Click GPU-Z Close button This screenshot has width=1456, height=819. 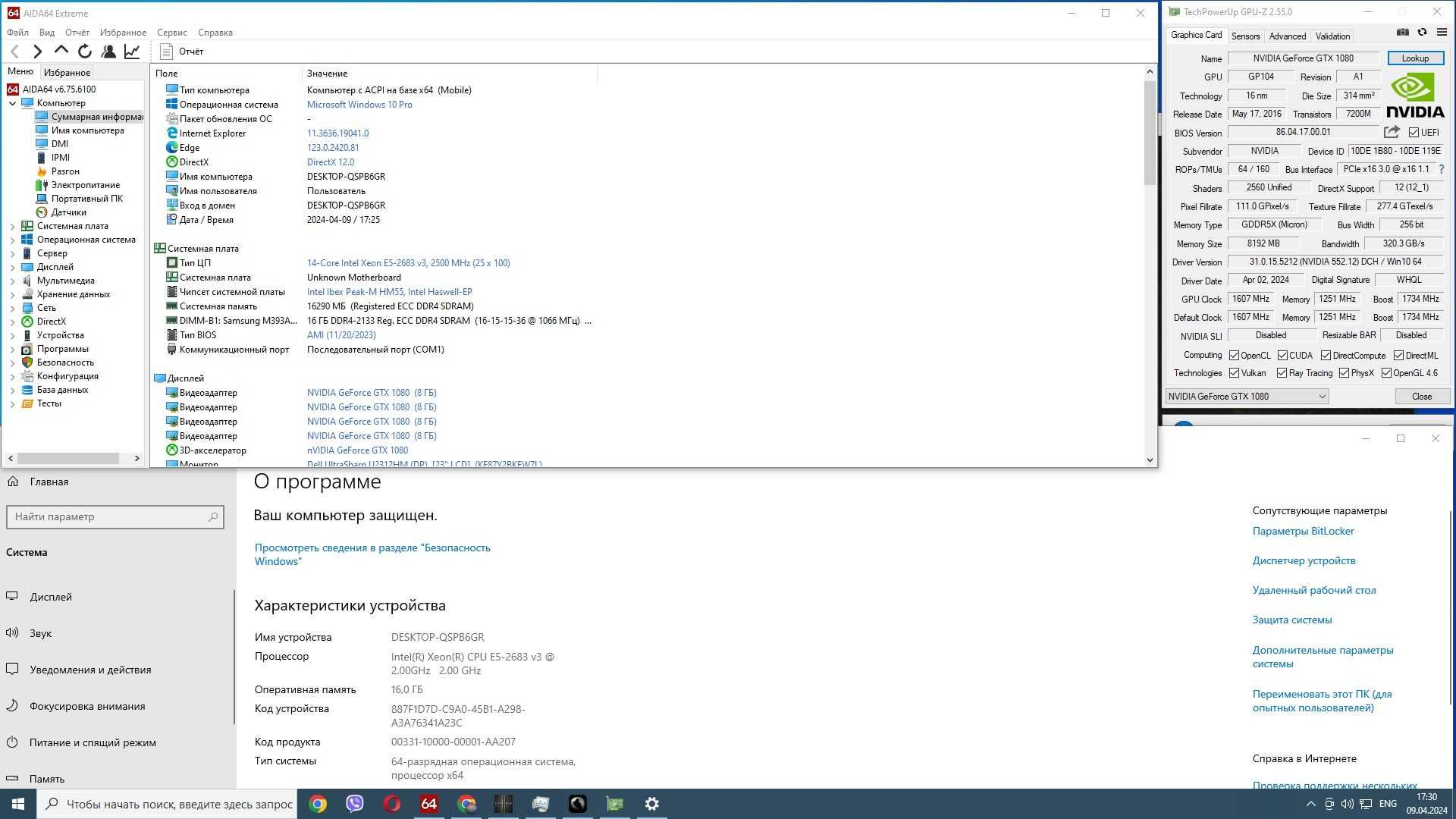coord(1421,397)
